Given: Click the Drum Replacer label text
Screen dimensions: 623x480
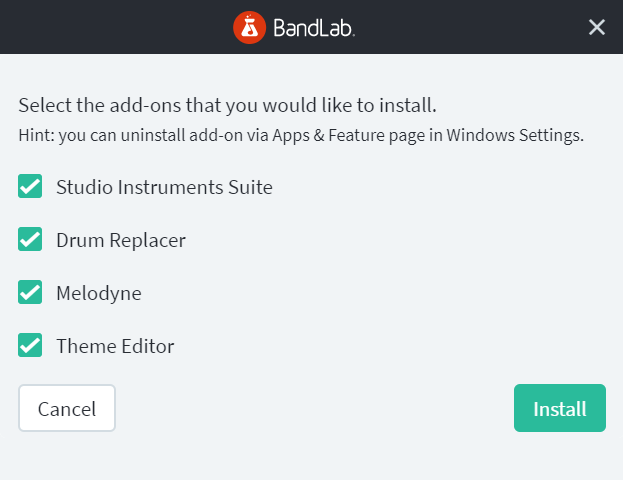Looking at the screenshot, I should tap(121, 240).
